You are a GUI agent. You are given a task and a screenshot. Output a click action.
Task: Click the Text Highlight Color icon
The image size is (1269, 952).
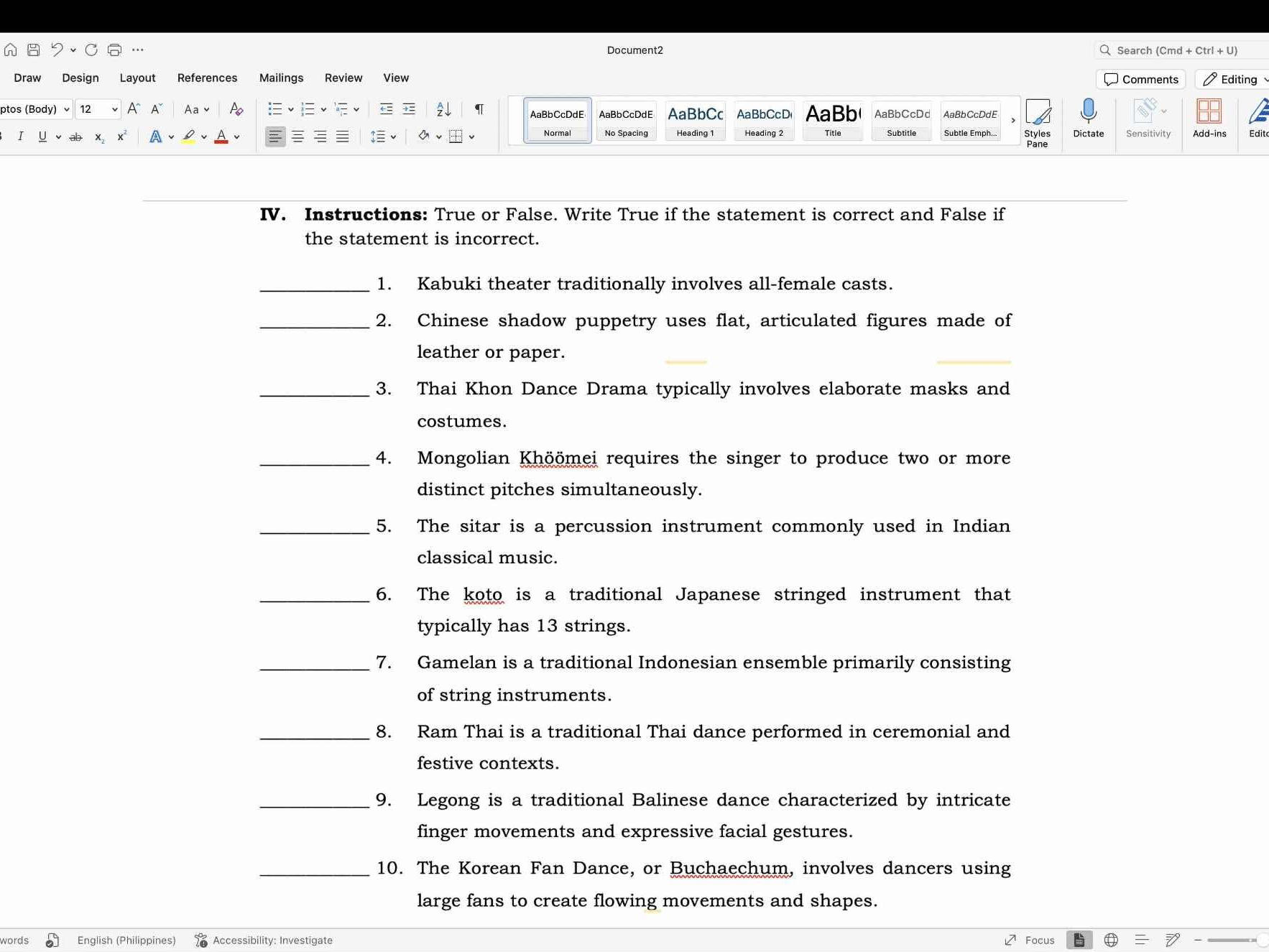point(188,137)
